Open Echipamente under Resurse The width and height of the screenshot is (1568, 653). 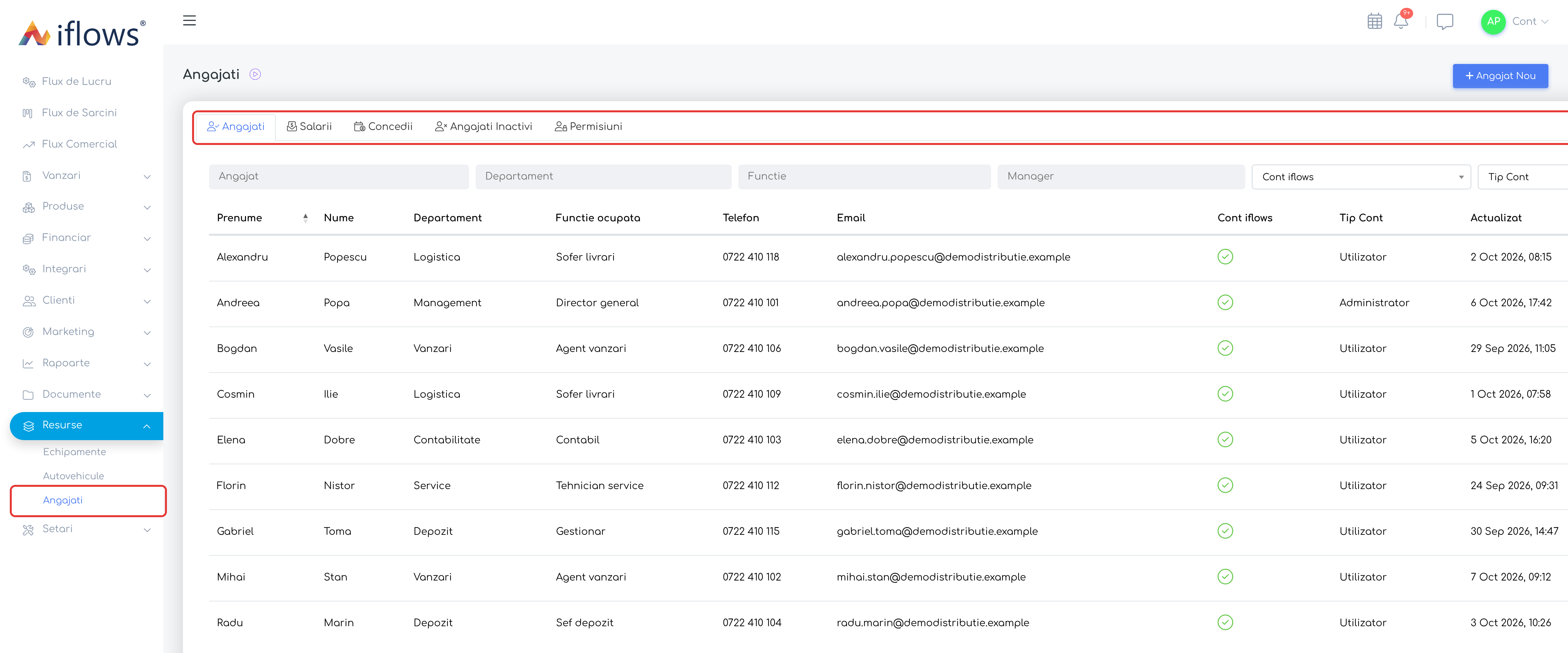(74, 452)
